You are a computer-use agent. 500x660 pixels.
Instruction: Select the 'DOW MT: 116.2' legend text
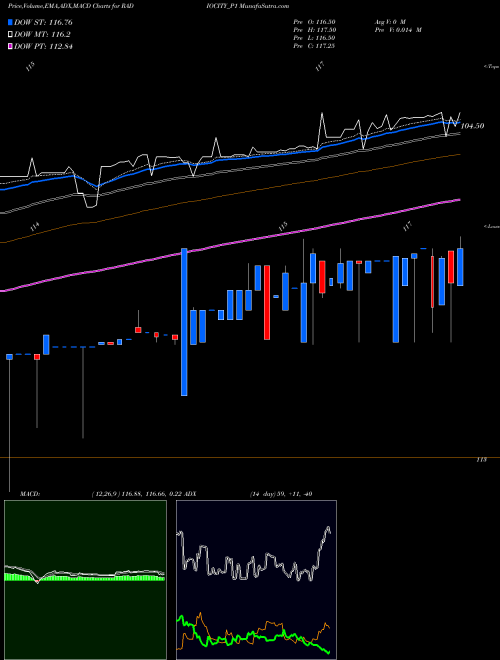coord(42,35)
